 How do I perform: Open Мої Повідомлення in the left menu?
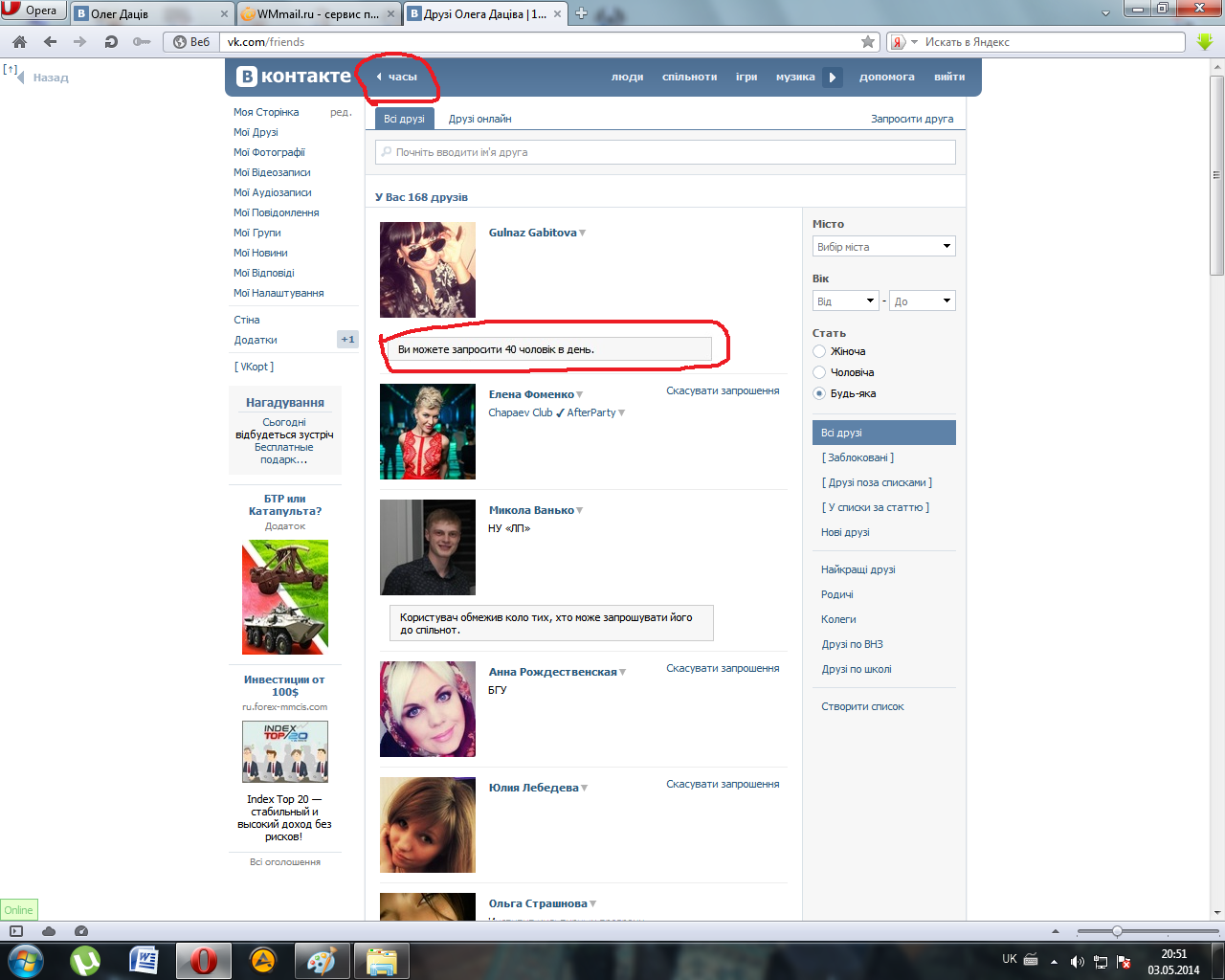click(277, 212)
